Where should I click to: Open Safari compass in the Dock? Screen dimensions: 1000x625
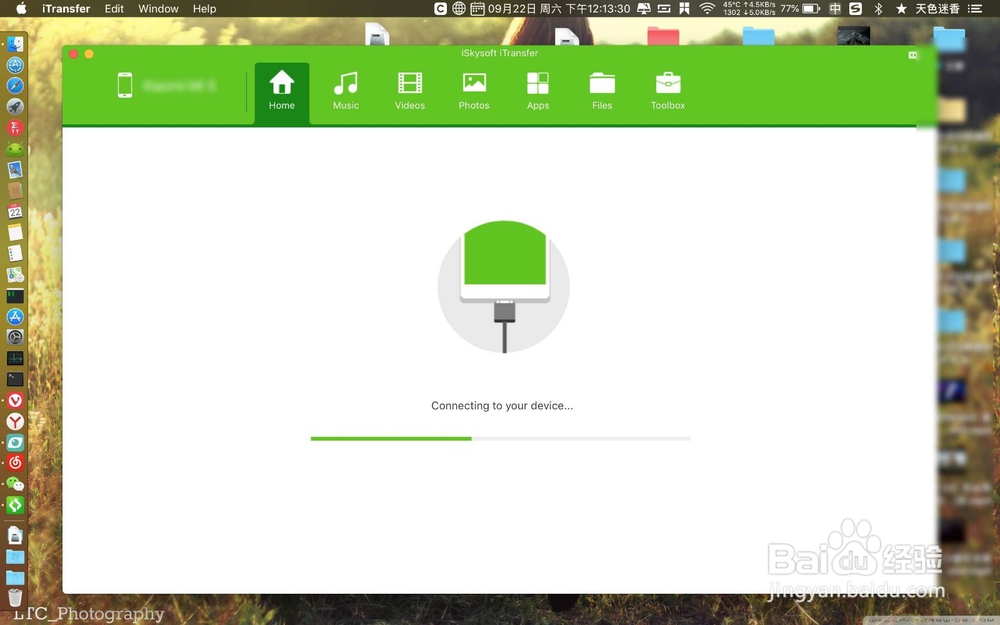coord(15,86)
